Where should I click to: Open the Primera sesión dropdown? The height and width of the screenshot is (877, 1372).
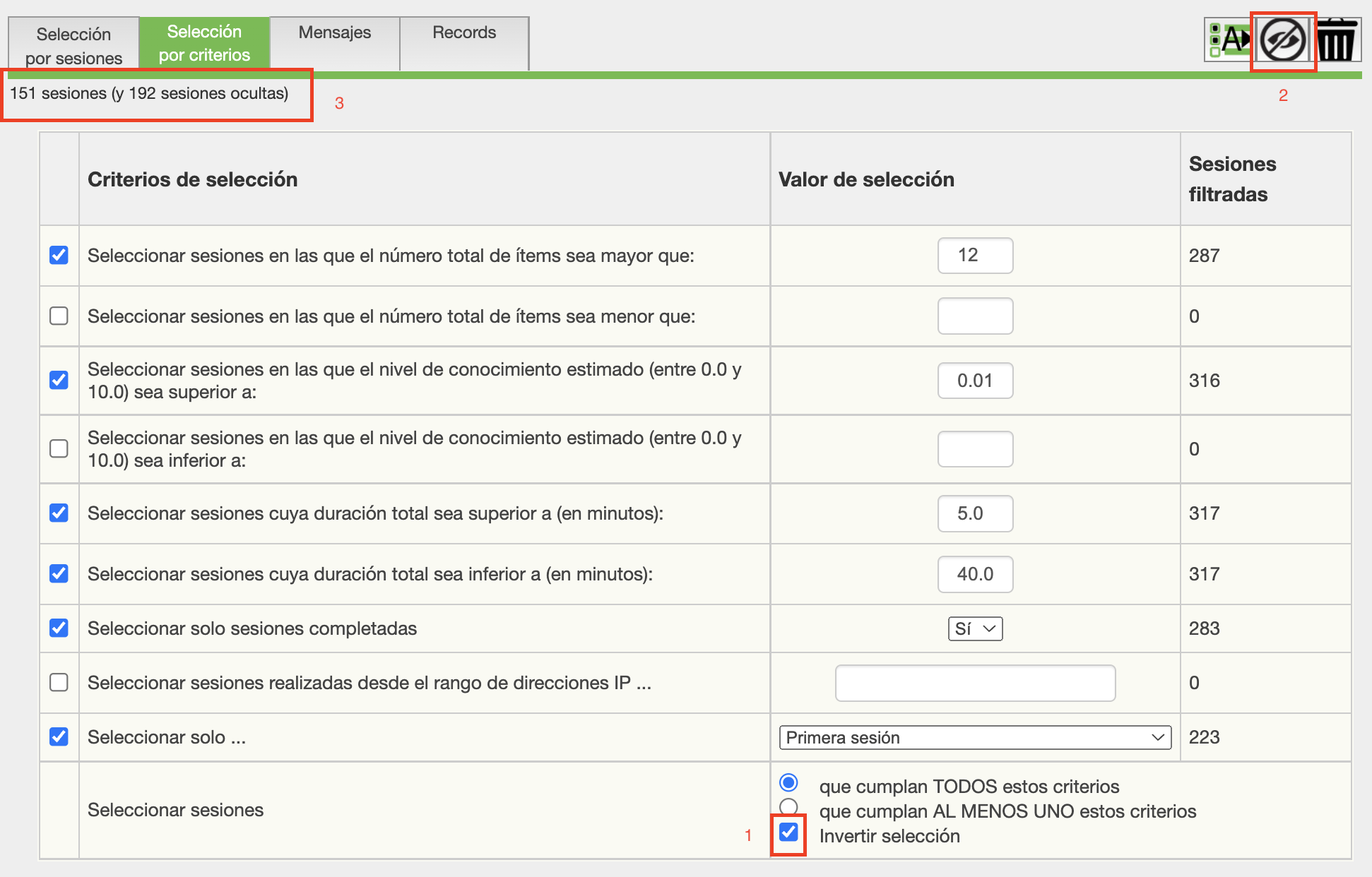(x=975, y=737)
